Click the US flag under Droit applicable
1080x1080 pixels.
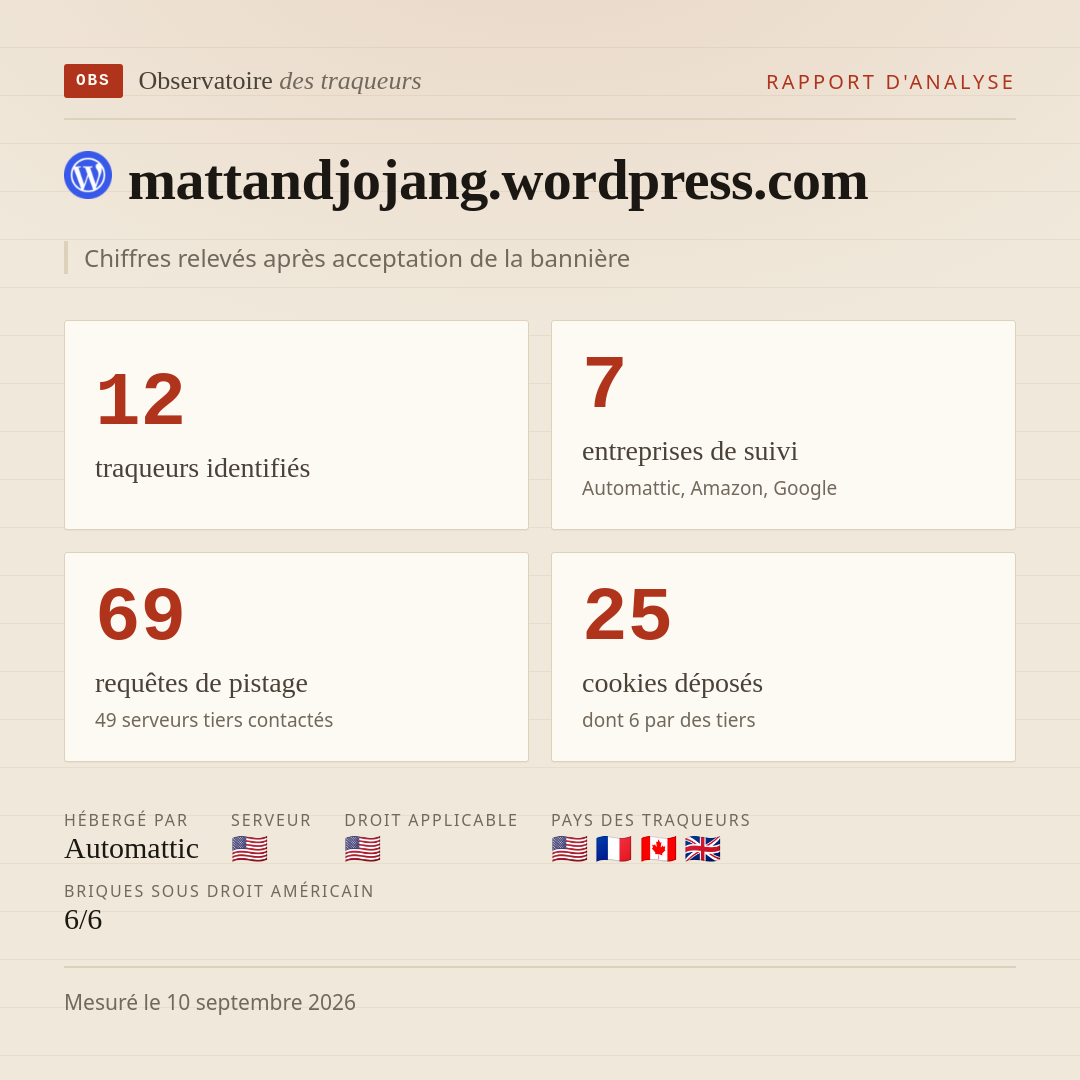[362, 849]
